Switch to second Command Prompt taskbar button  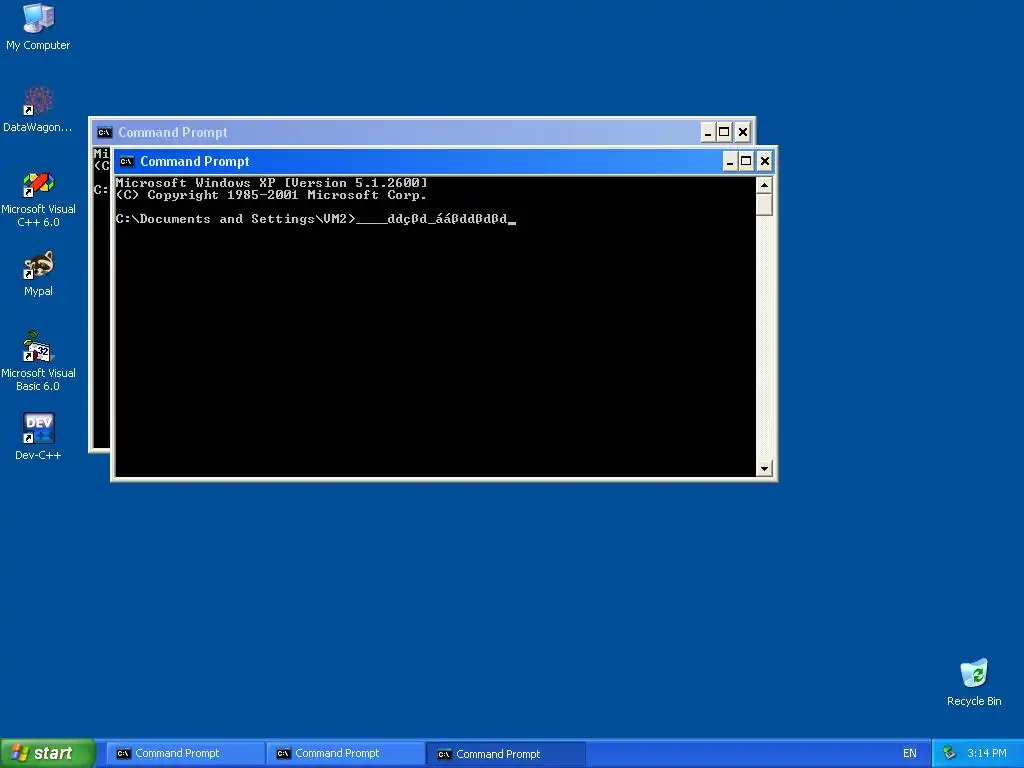coord(345,753)
